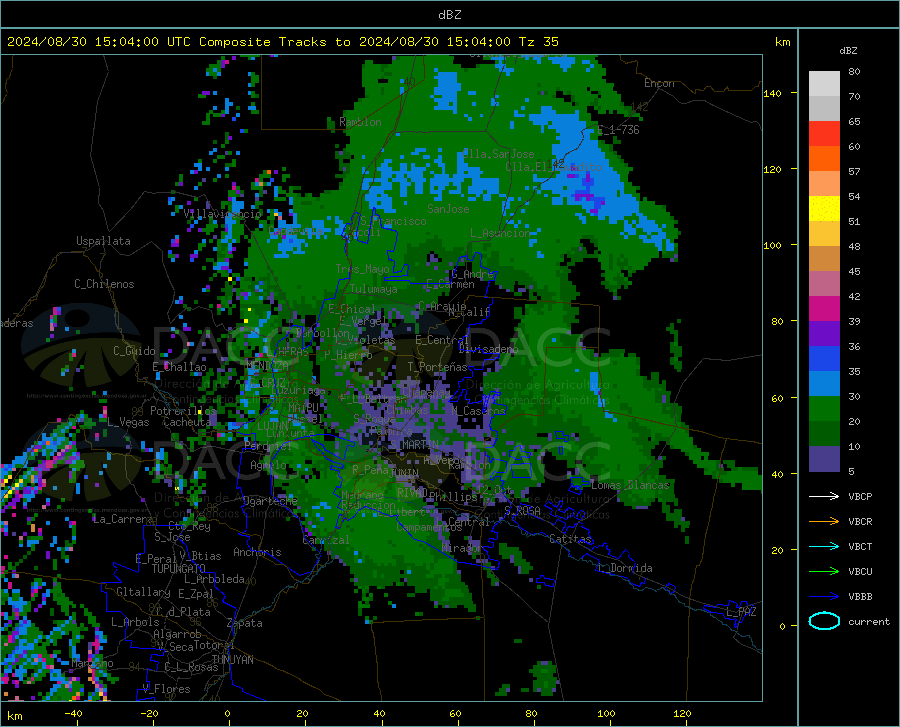Click the Tulumaya map label

tap(374, 289)
